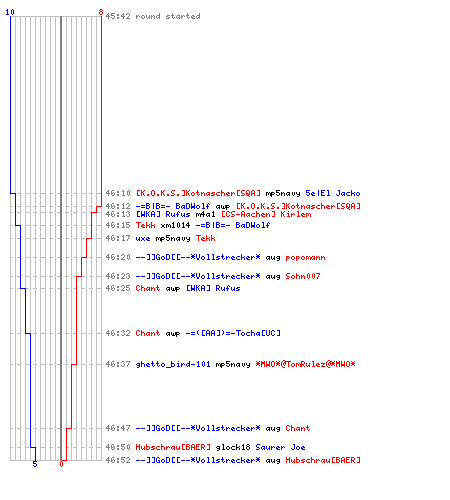Viewport: 450px width, 500px height.
Task: Click the blue team start count 10
Action: (x=10, y=12)
